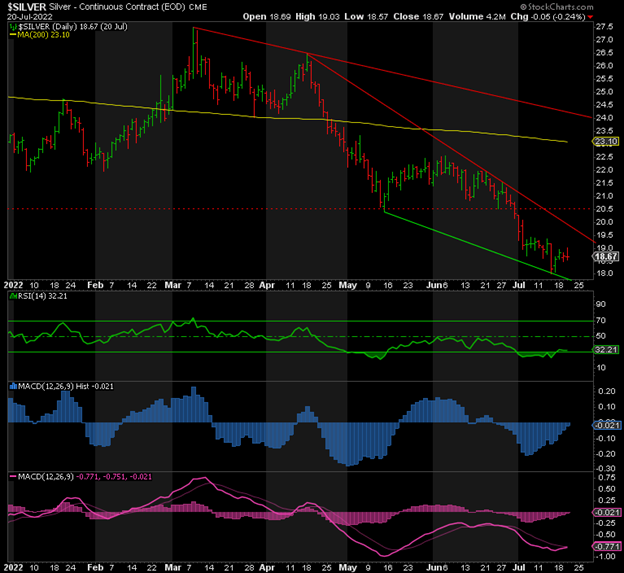624x573 pixels.
Task: Click the red down-arrow change indicator
Action: [590, 17]
